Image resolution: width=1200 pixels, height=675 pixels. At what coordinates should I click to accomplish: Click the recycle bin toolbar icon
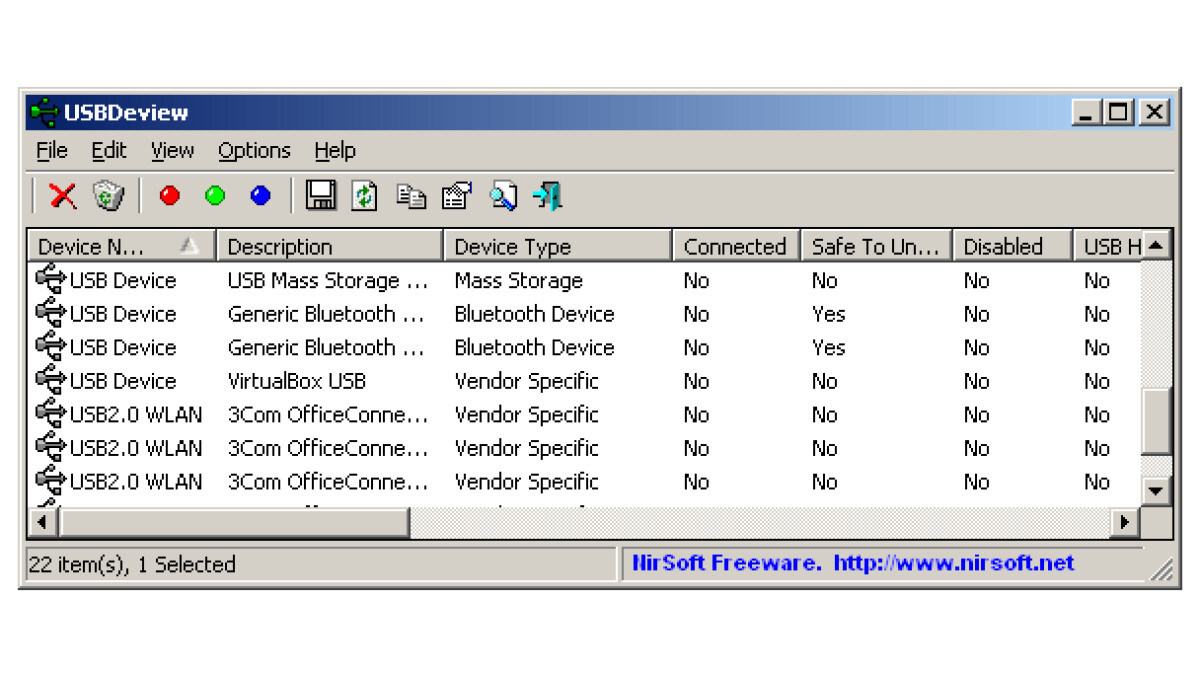click(108, 196)
